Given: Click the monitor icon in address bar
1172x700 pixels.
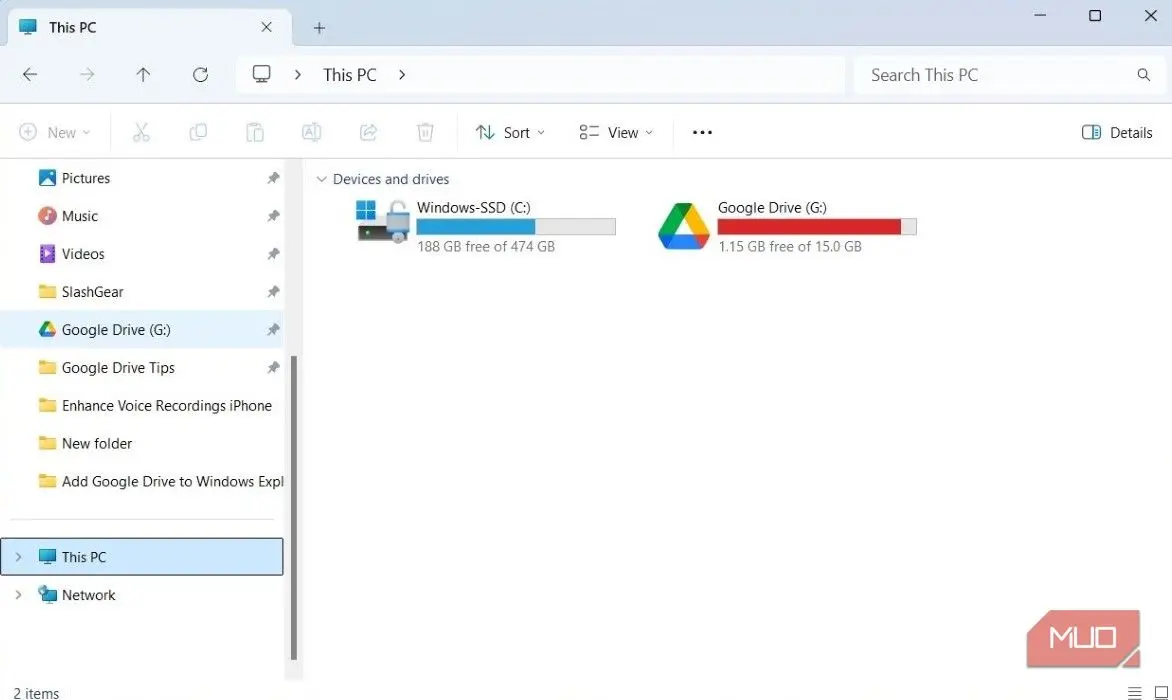Looking at the screenshot, I should tap(262, 74).
